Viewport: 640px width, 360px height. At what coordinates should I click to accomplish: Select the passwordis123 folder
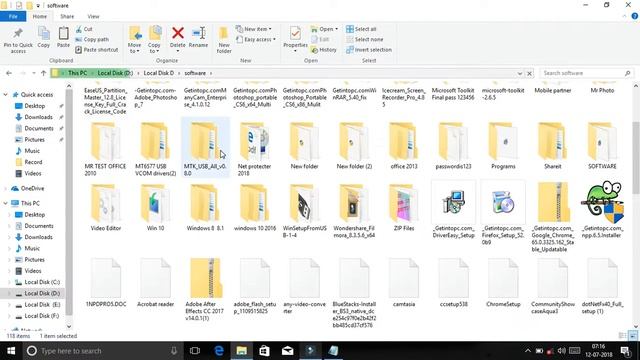(453, 145)
